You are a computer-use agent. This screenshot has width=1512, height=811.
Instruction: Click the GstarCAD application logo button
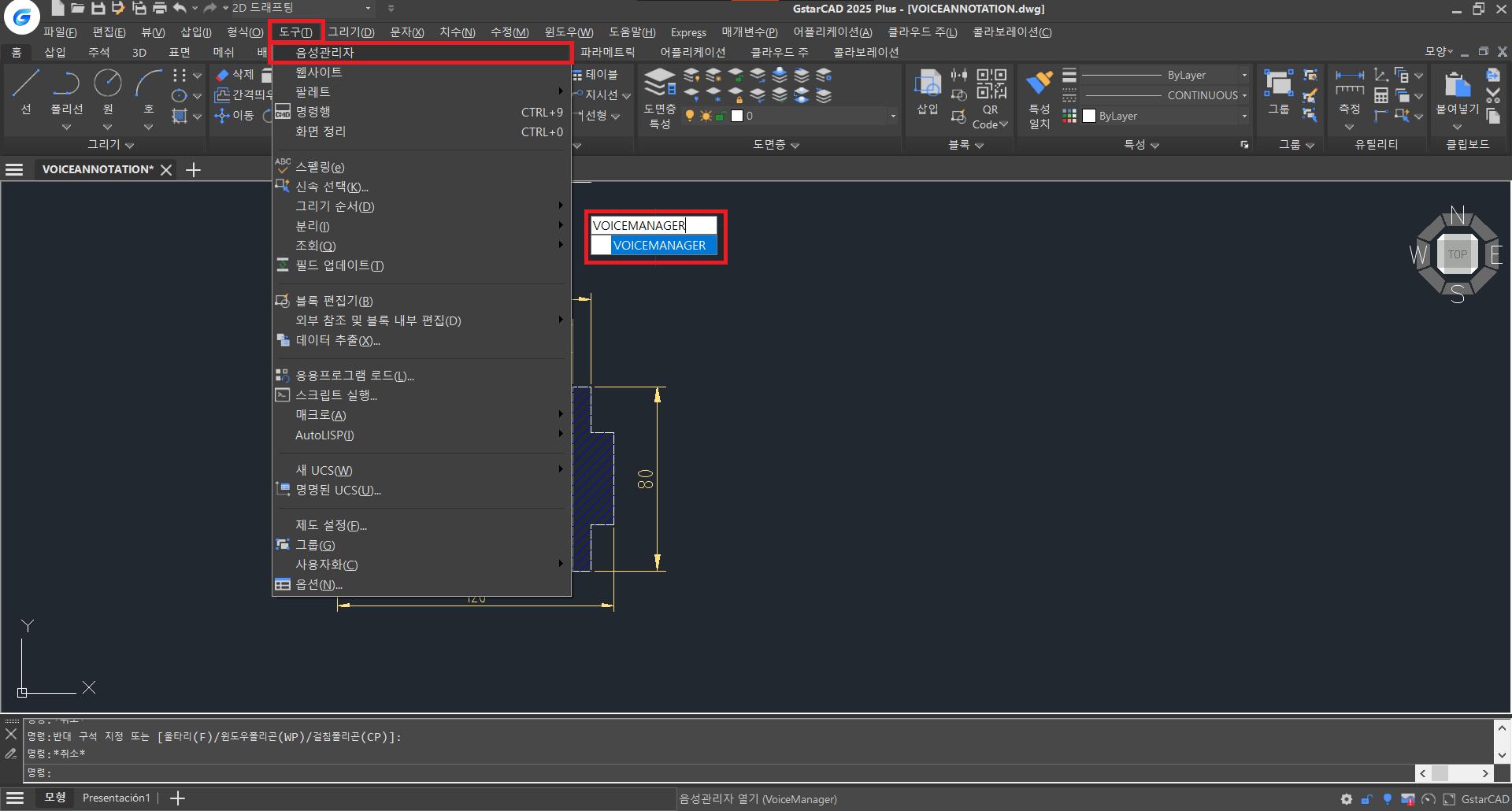[21, 17]
